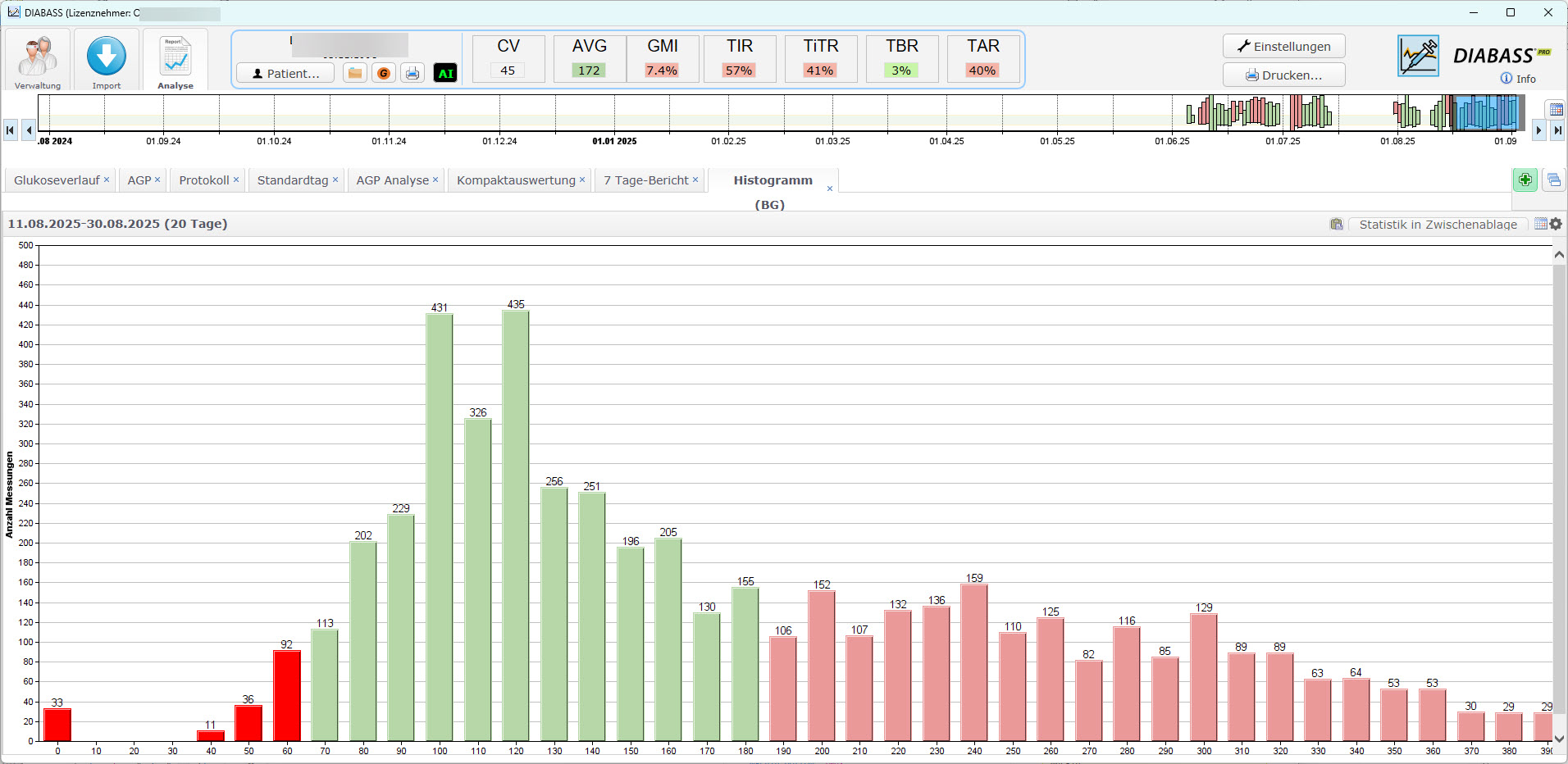Add new tab with green plus icon
1568x764 pixels.
coord(1525,180)
